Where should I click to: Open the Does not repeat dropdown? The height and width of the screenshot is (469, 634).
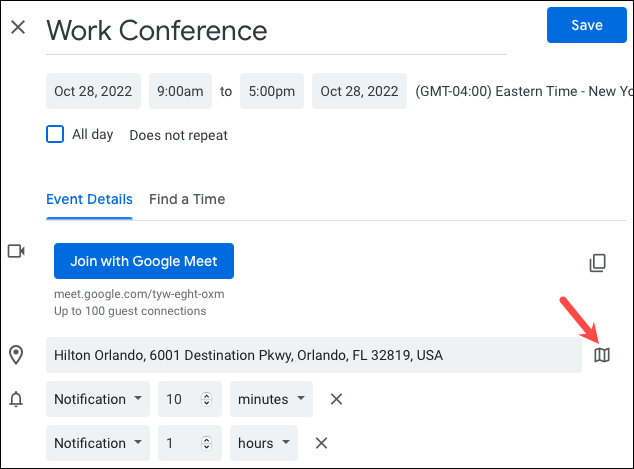pos(178,135)
